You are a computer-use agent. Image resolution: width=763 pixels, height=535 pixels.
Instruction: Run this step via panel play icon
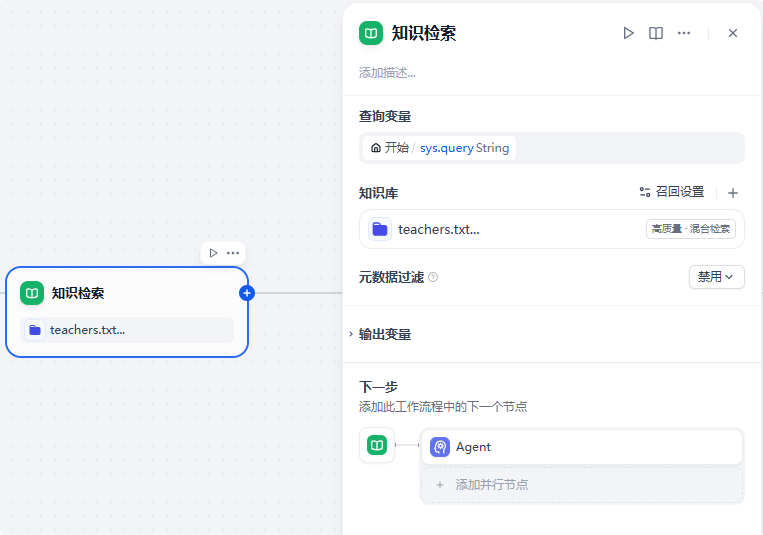(628, 33)
